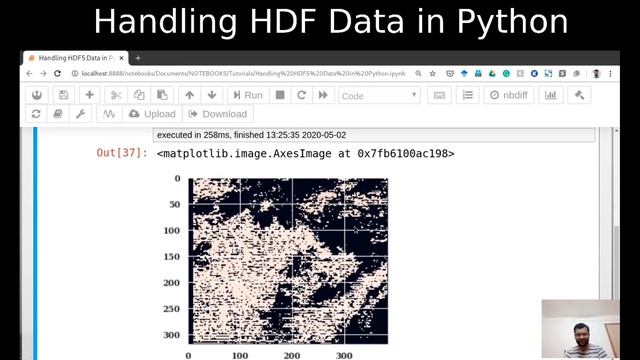Click the circular sync arrows icon

tap(36, 114)
